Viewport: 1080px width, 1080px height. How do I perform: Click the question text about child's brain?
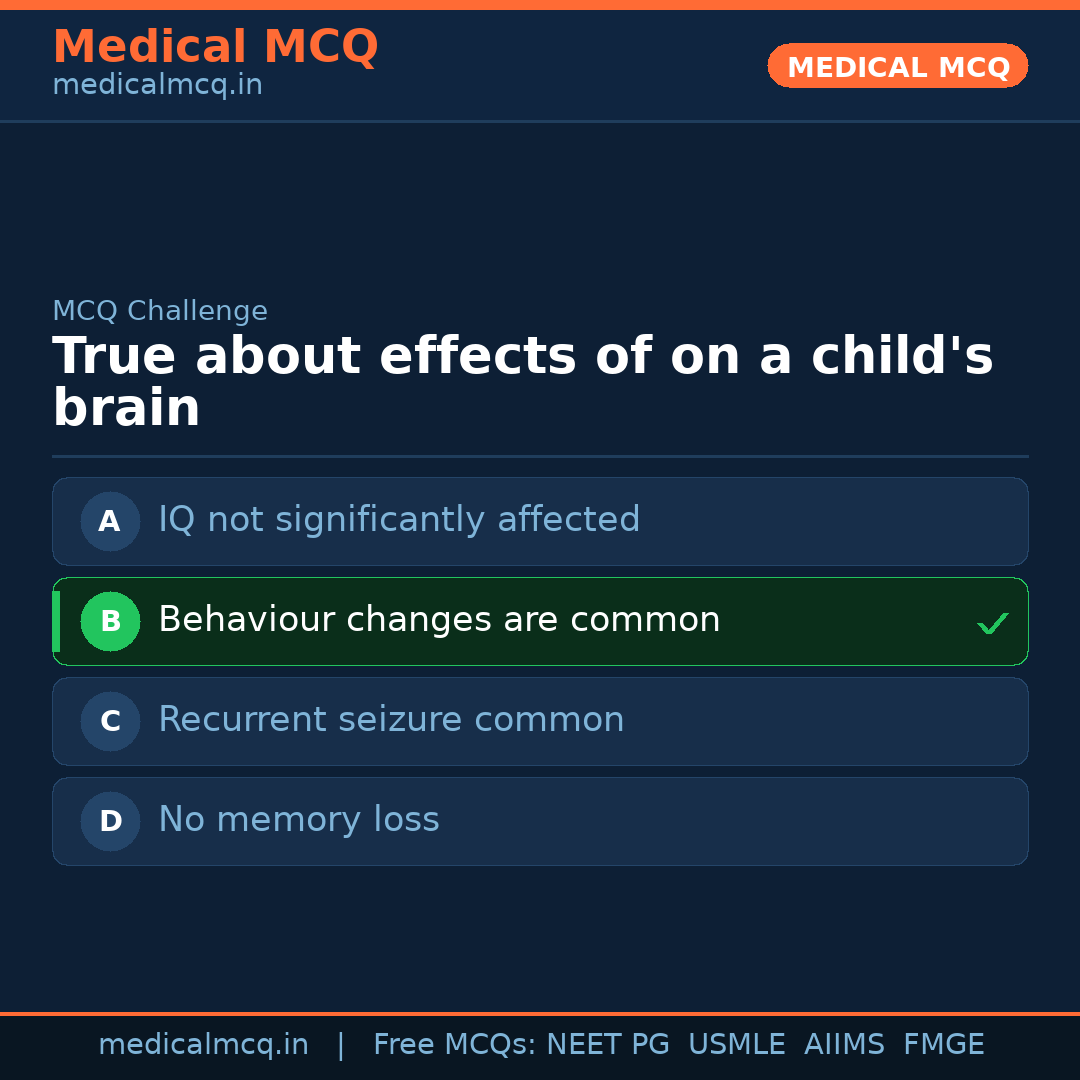click(522, 382)
